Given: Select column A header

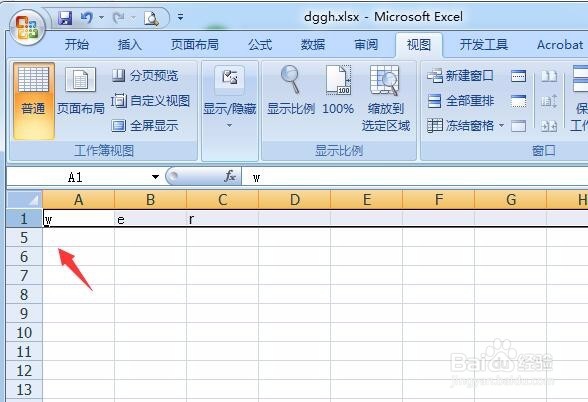Looking at the screenshot, I should [x=79, y=200].
